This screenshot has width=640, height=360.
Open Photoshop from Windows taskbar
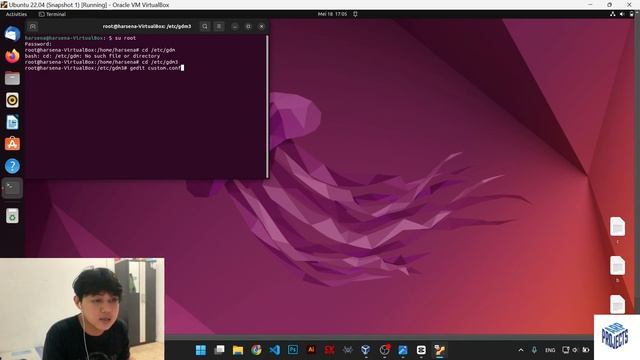[293, 350]
